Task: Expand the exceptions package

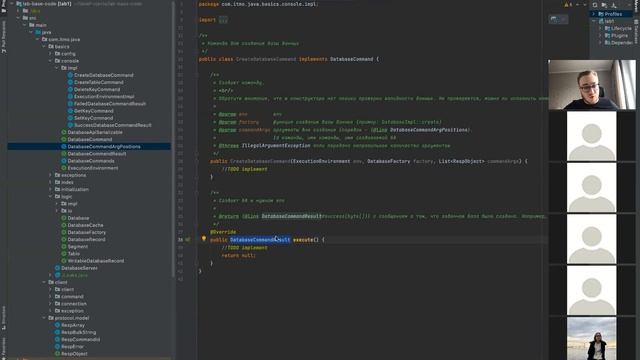Action: coord(51,175)
